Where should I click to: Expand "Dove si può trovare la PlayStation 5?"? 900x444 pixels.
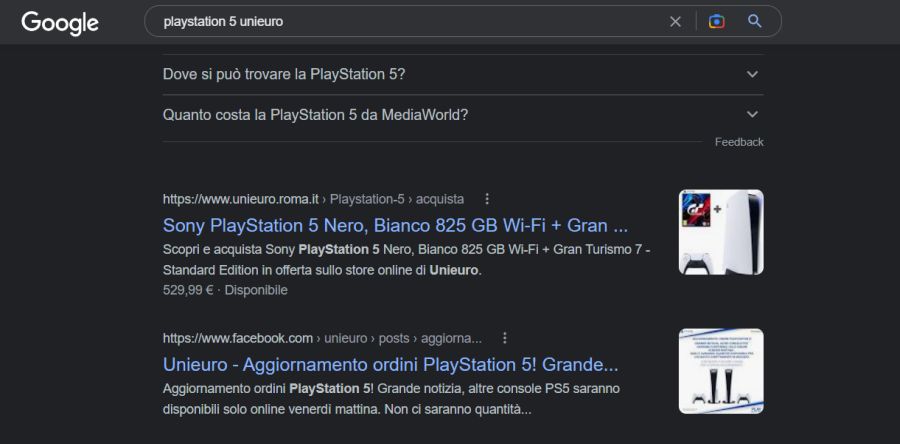click(284, 74)
